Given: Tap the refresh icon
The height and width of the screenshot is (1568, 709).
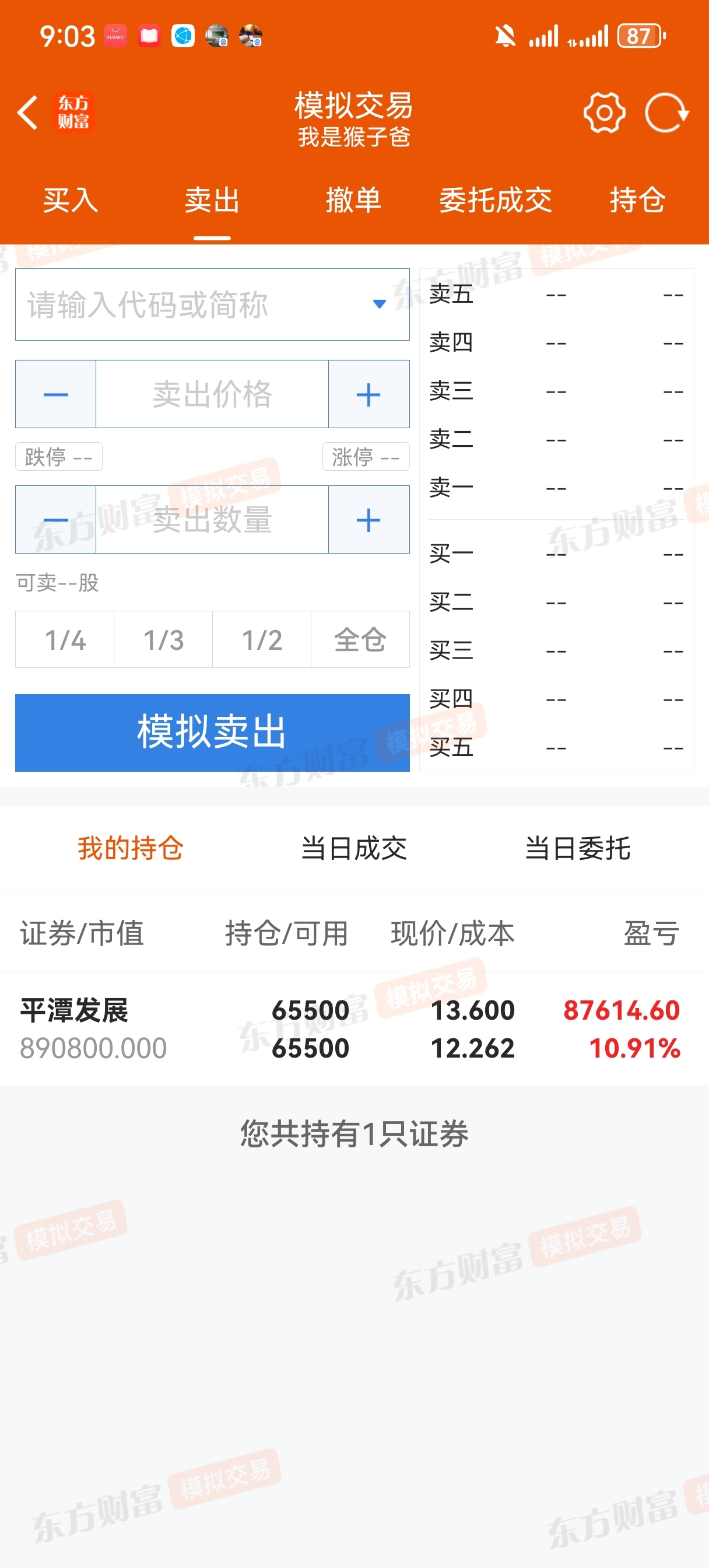Looking at the screenshot, I should pos(666,113).
